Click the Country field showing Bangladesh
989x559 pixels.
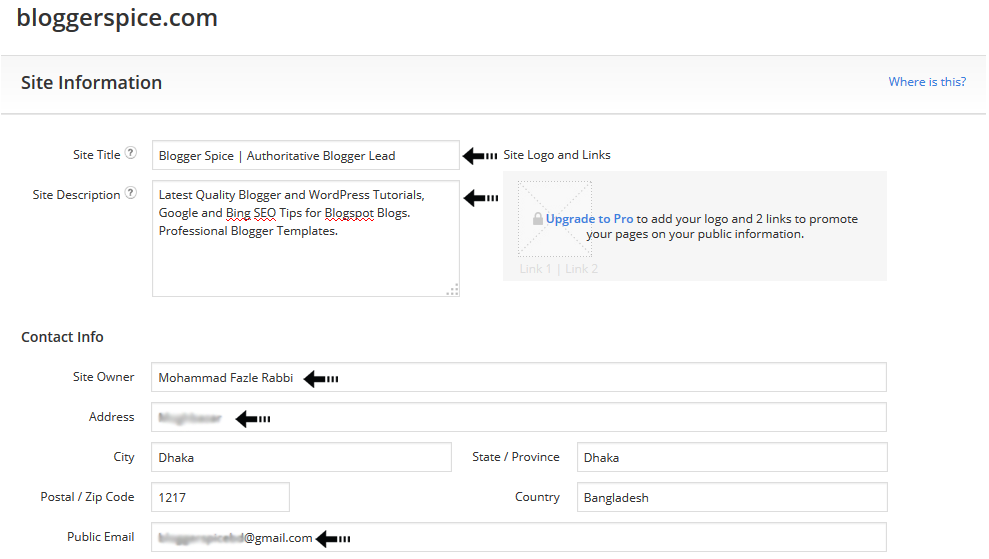click(x=732, y=497)
